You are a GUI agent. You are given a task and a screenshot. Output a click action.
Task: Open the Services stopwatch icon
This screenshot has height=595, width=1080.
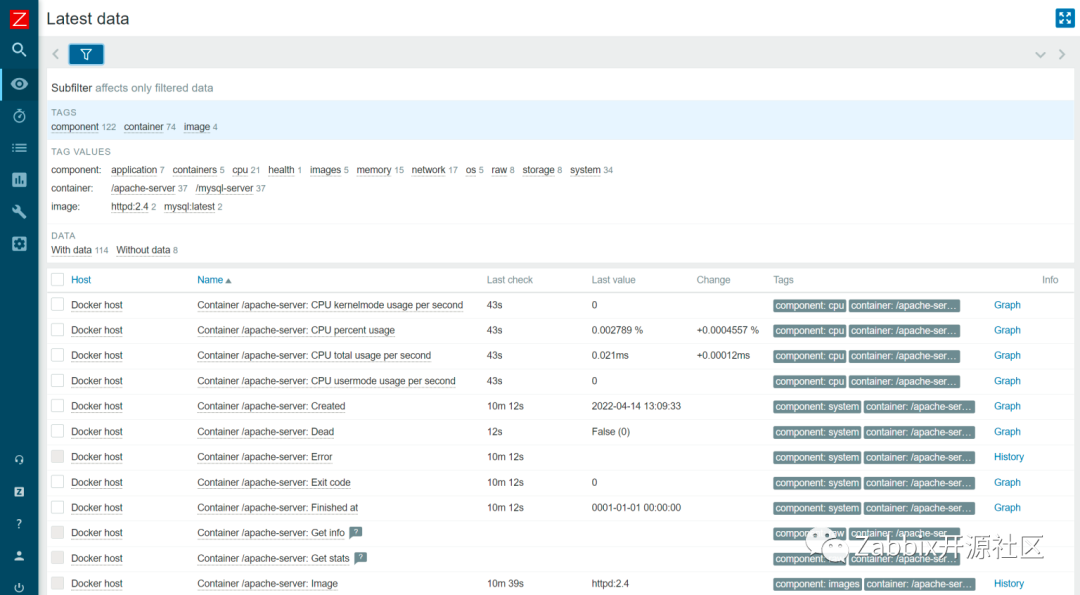point(19,116)
